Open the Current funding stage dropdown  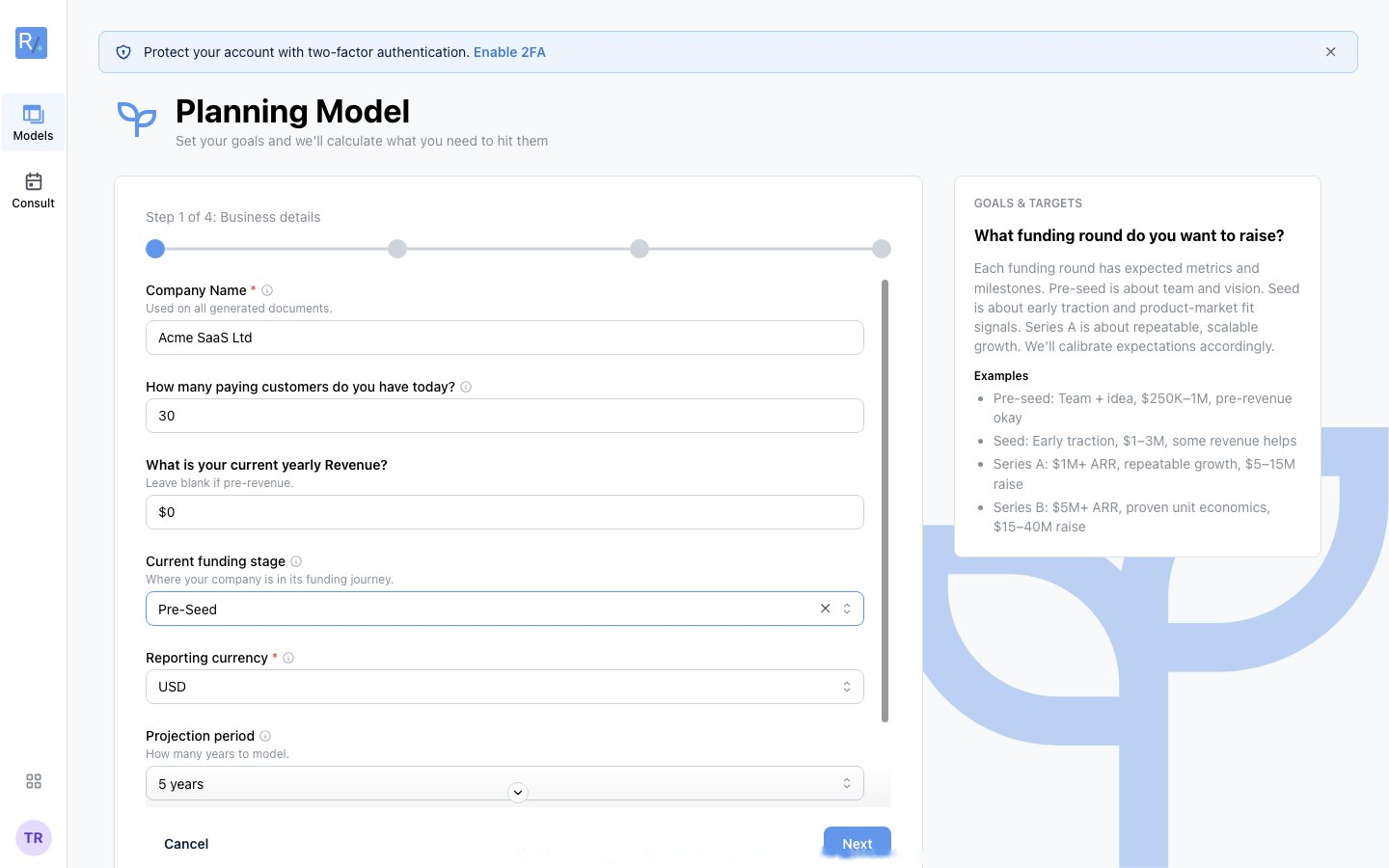click(504, 609)
